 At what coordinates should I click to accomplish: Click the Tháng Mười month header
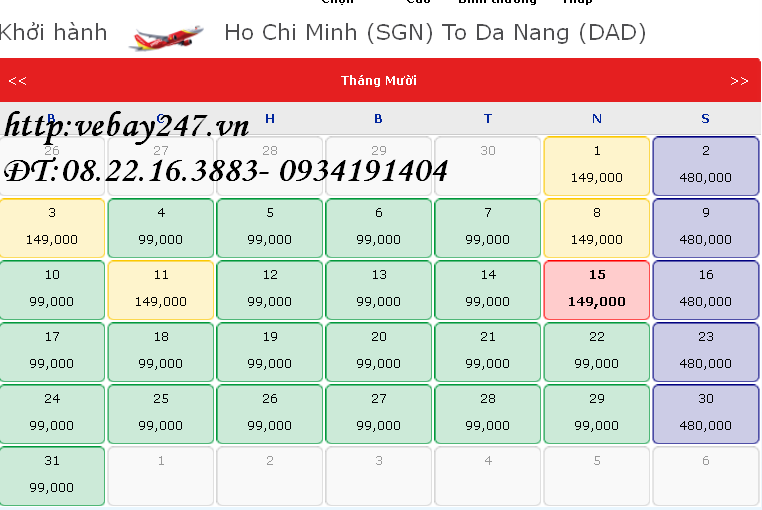point(379,81)
